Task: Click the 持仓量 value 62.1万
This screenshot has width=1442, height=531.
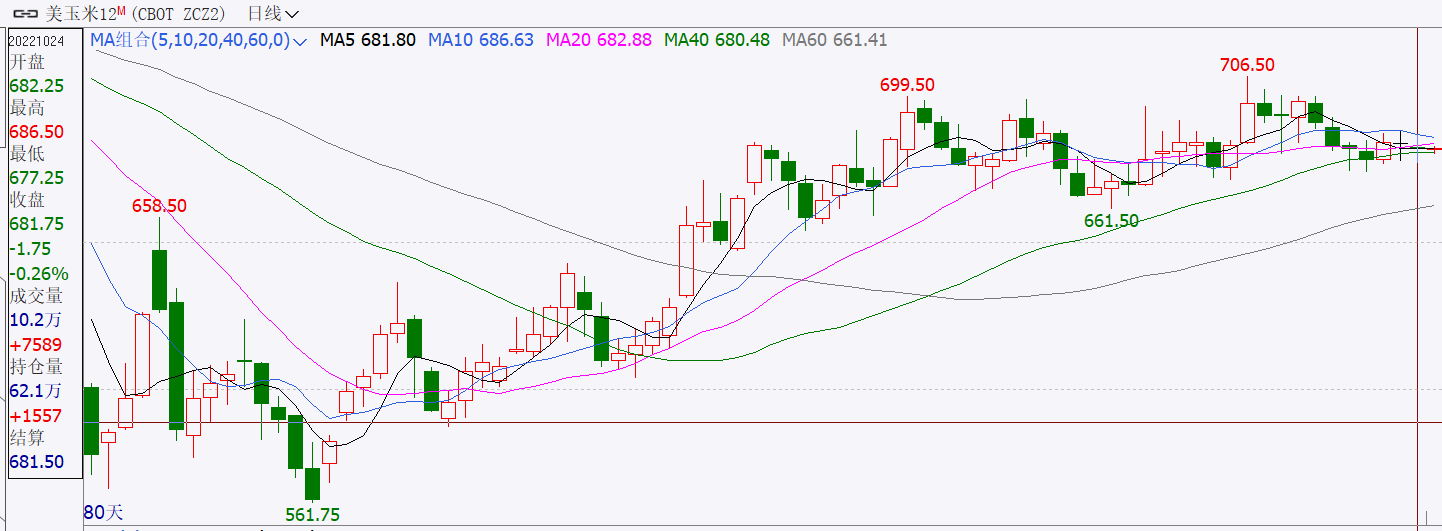Action: [35, 391]
